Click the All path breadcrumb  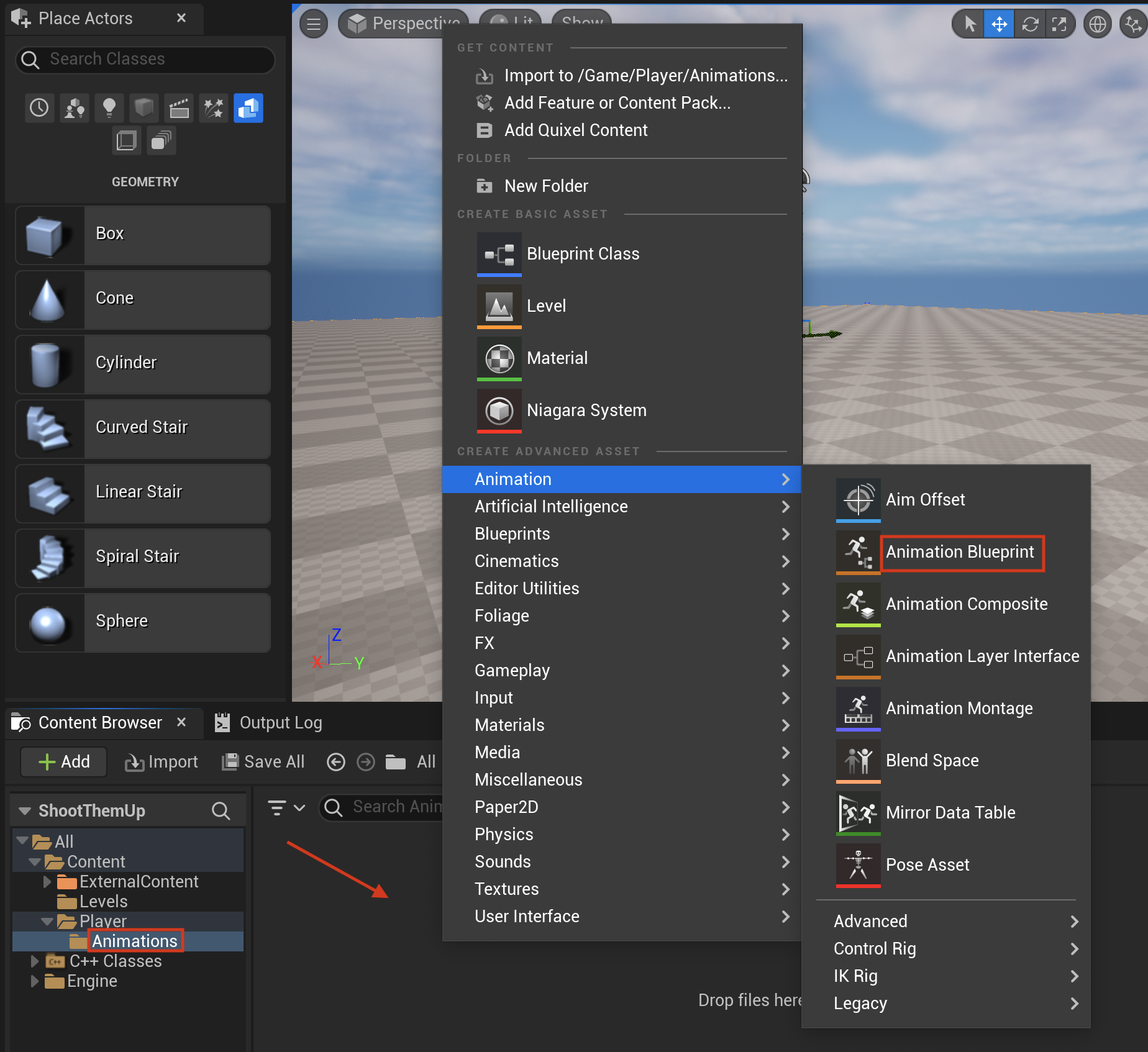[x=426, y=762]
